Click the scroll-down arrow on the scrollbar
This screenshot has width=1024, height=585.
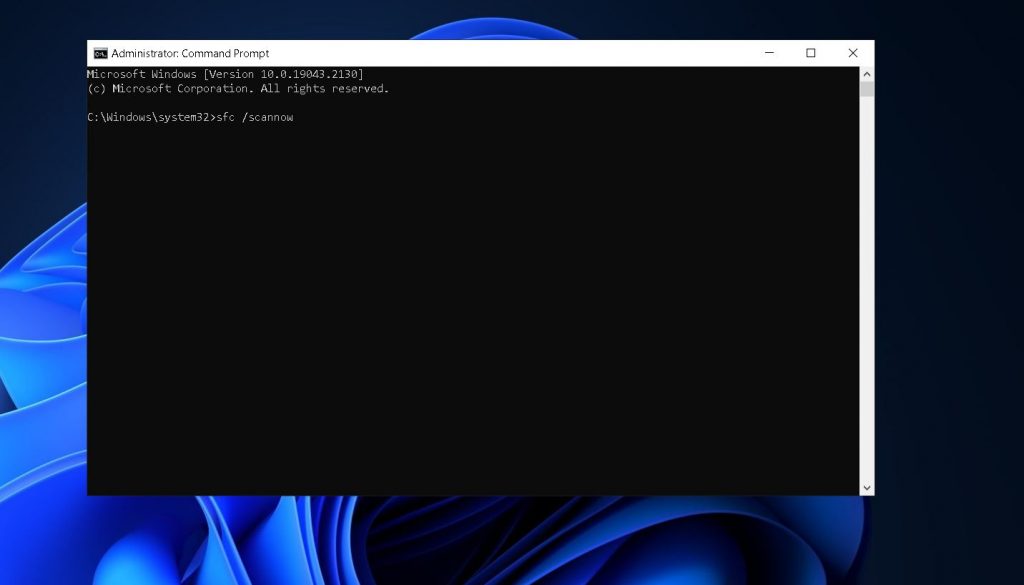click(x=866, y=487)
